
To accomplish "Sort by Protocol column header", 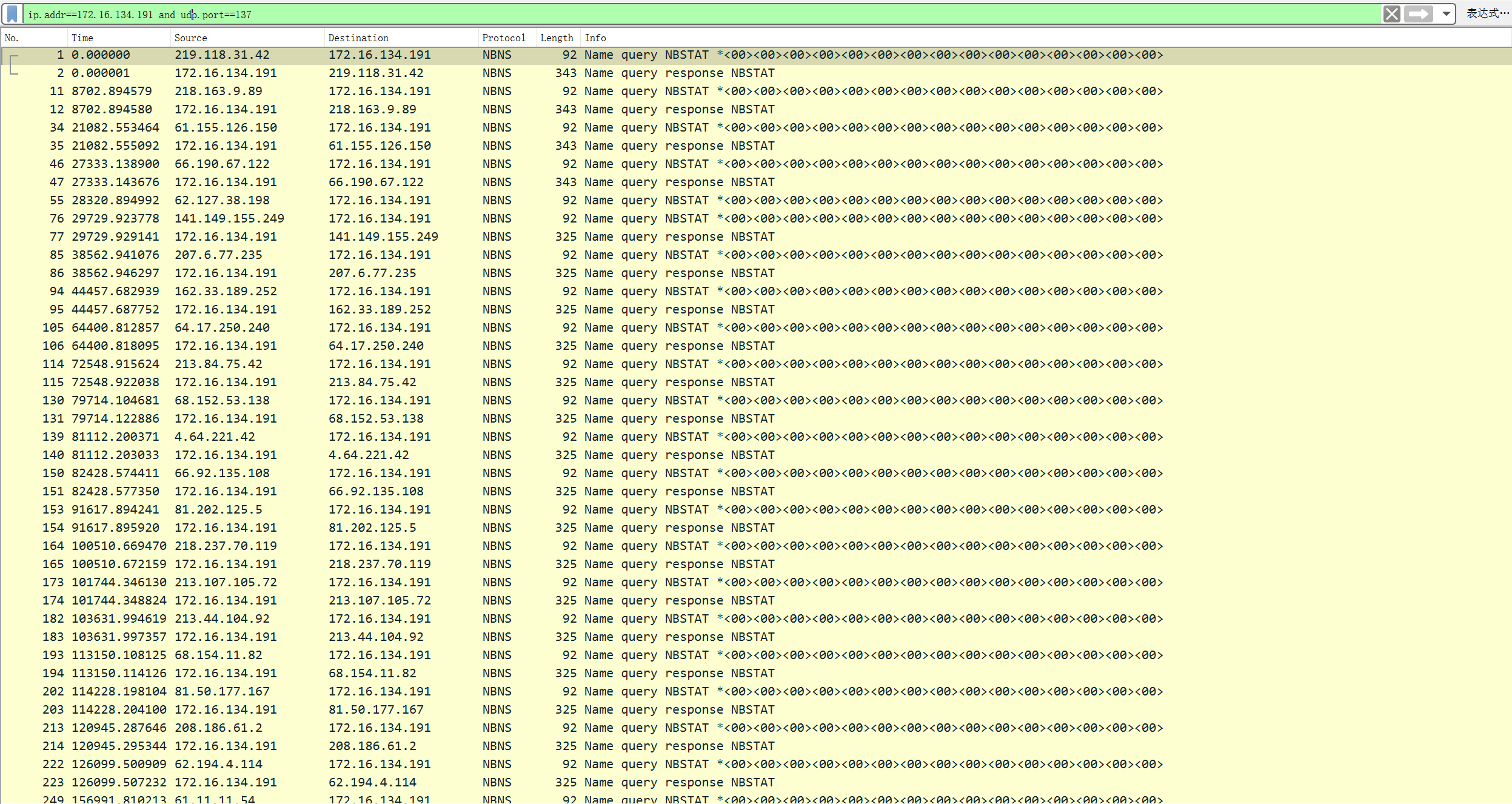I will click(503, 38).
